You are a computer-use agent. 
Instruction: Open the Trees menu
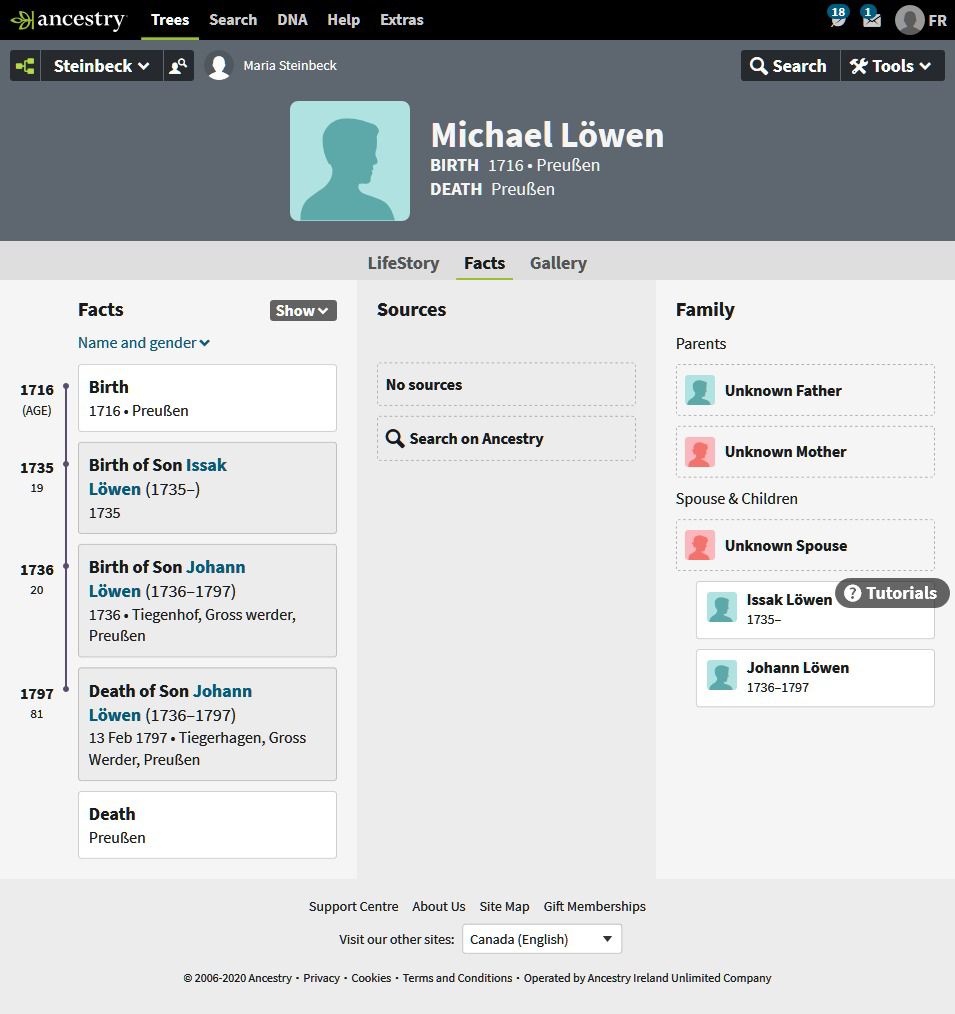[170, 20]
